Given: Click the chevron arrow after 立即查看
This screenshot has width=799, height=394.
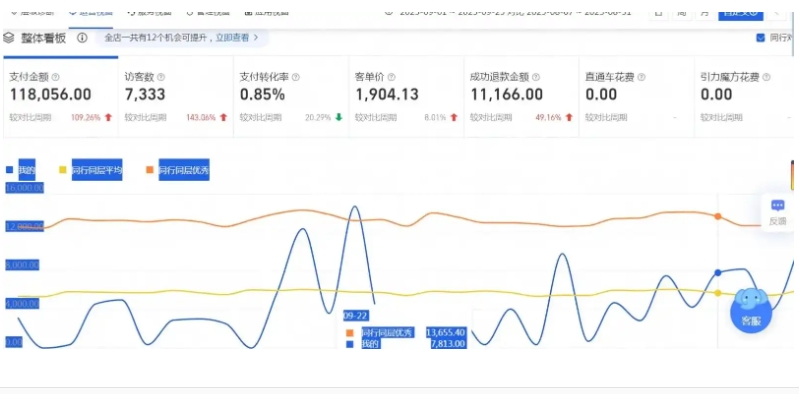Looking at the screenshot, I should pyautogui.click(x=256, y=38).
